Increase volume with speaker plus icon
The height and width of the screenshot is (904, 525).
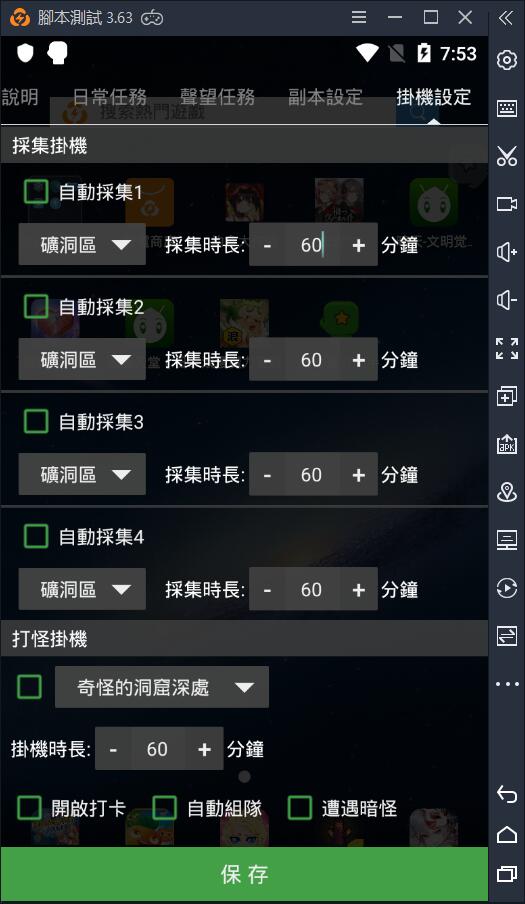(x=507, y=252)
